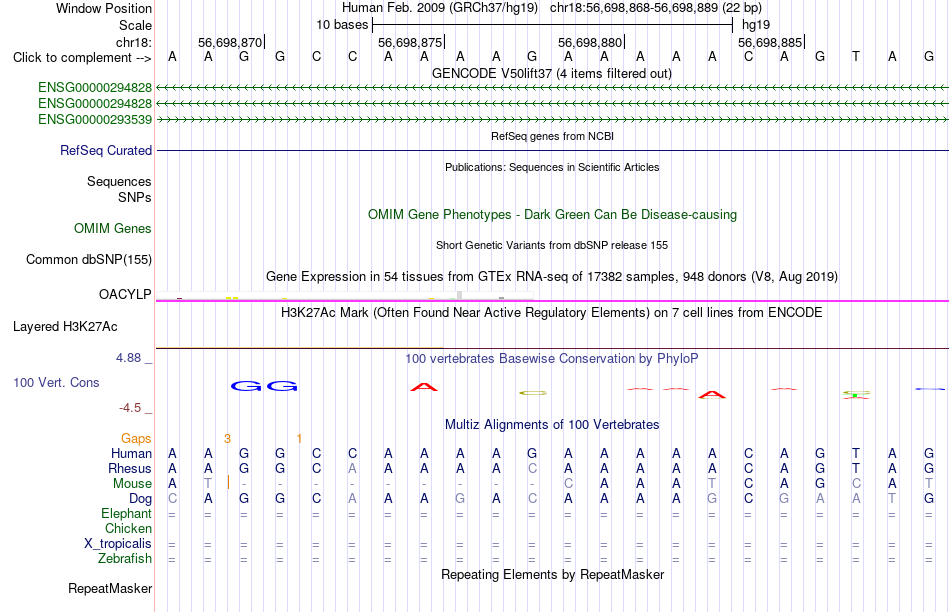Viewport: 950px width, 612px height.
Task: Click the '10 bases' scale text
Action: pos(342,25)
